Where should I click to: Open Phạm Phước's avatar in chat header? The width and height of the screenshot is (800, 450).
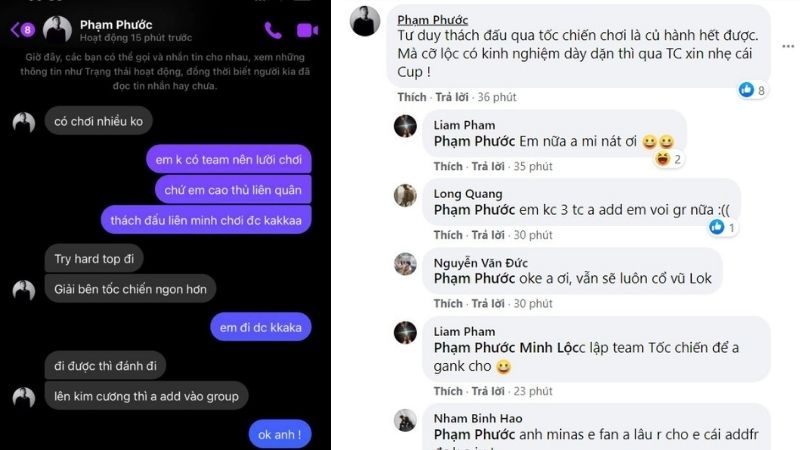click(x=57, y=30)
